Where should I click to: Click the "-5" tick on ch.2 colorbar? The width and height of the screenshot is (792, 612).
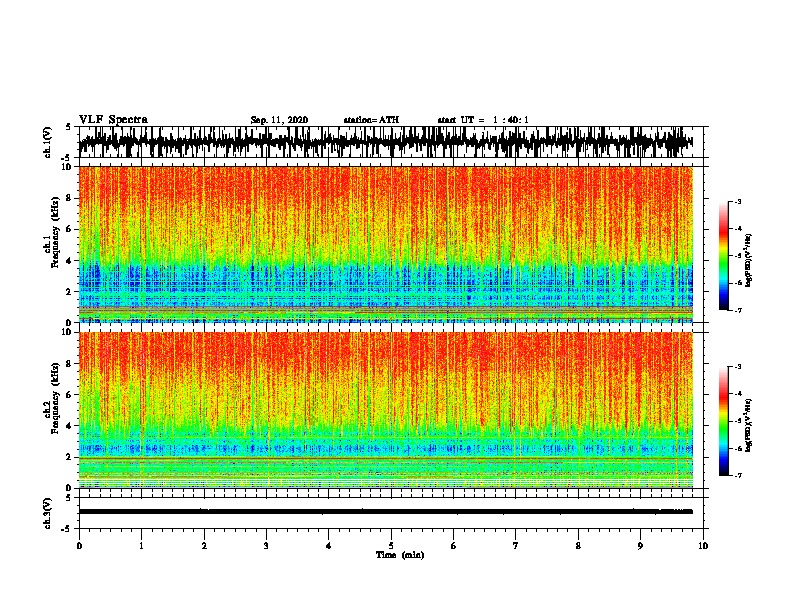point(738,421)
